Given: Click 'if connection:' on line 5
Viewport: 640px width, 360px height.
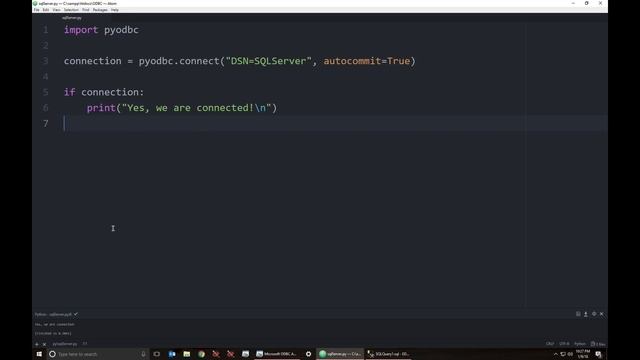Looking at the screenshot, I should pos(104,92).
